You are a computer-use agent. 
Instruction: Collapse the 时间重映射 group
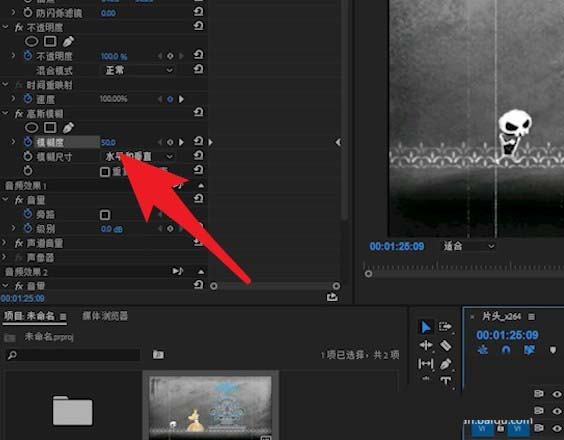tap(5, 84)
